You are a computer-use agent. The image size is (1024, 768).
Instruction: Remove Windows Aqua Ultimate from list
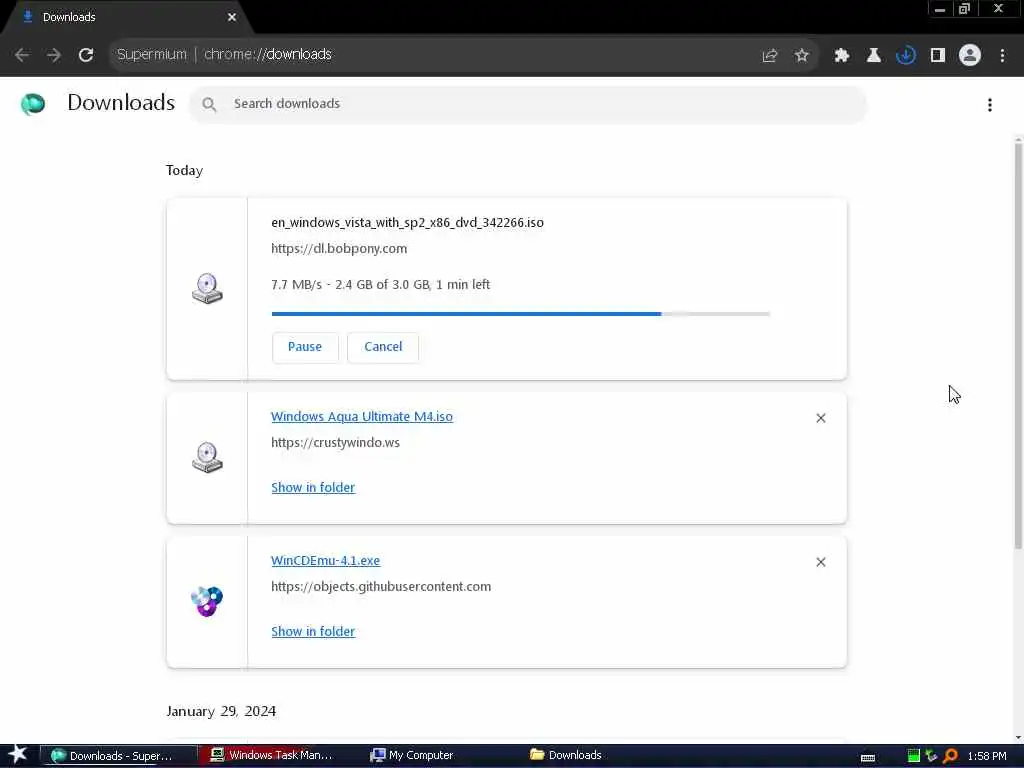(x=821, y=418)
